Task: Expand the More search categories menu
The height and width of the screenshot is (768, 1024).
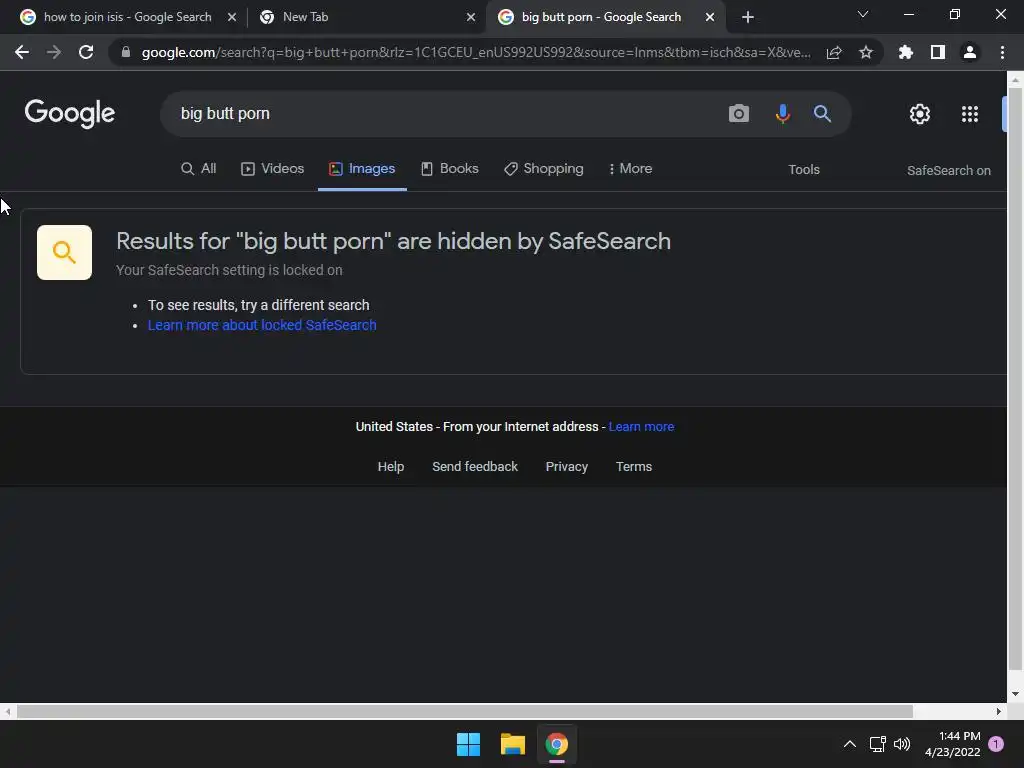Action: 630,168
